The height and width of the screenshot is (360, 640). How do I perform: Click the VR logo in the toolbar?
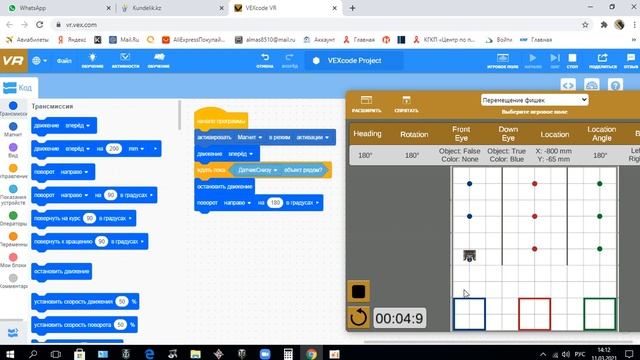pyautogui.click(x=13, y=61)
